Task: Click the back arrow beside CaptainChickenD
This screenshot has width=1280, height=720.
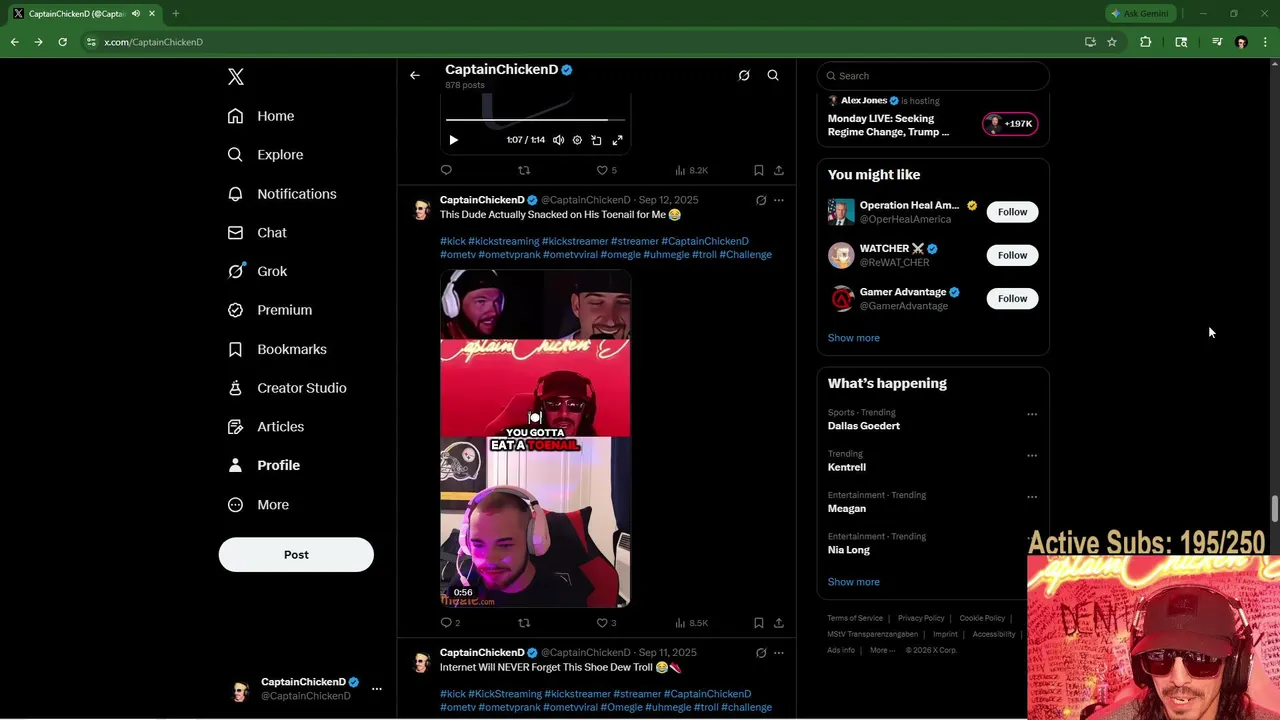Action: [415, 75]
